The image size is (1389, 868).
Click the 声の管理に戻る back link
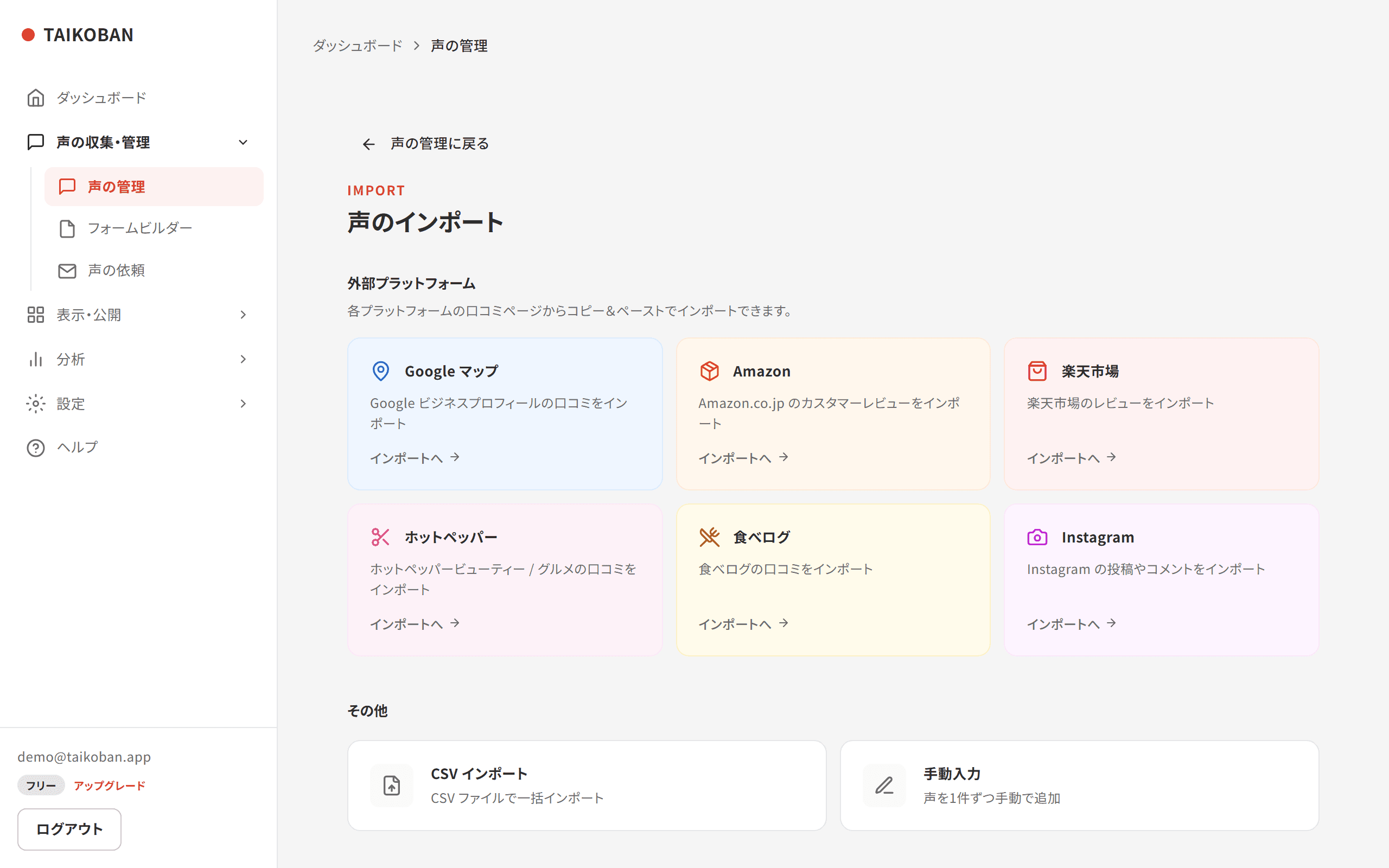tap(425, 144)
